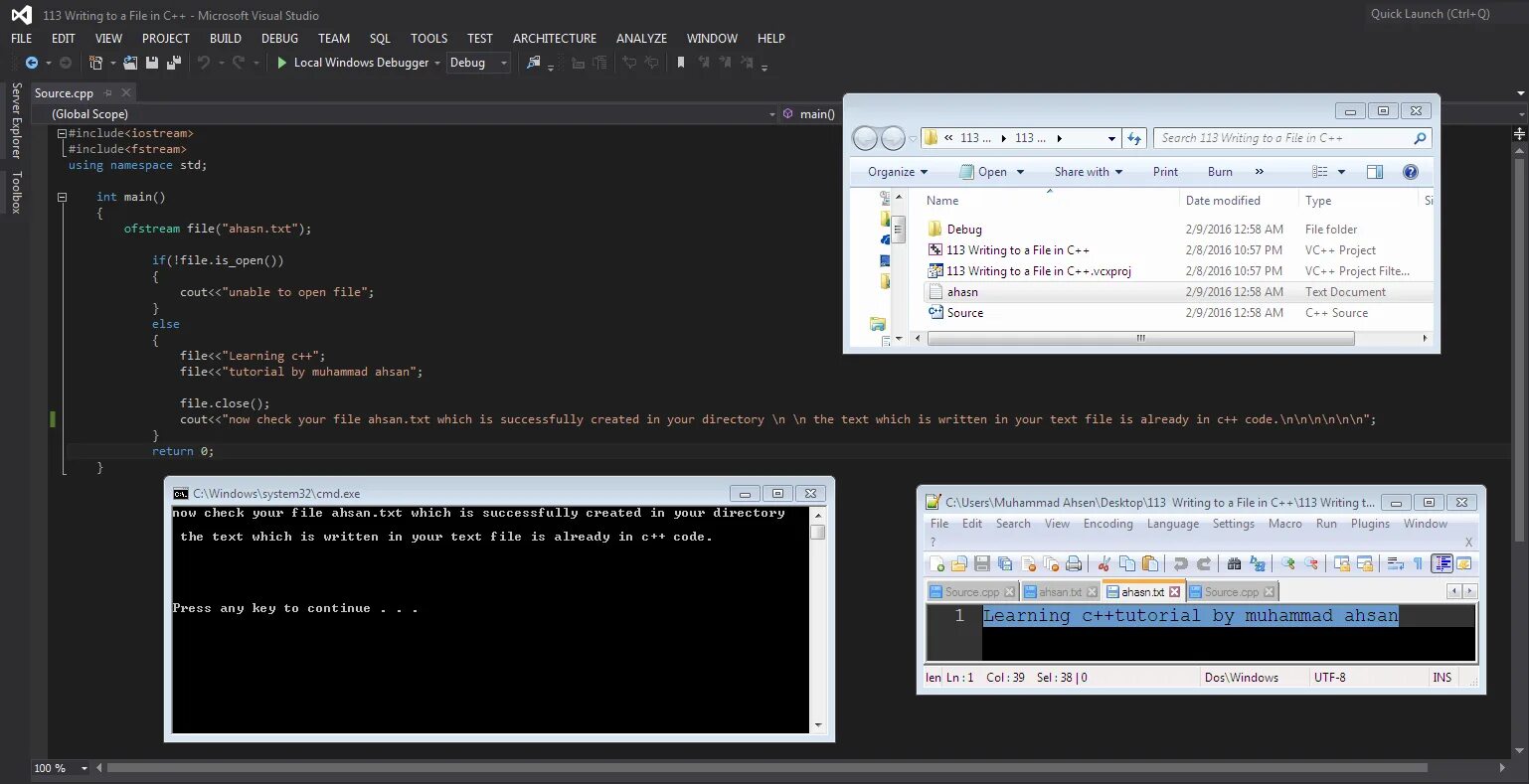Screen dimensions: 1529x784
Task: Click the Help question icon in Explorer
Action: point(1410,172)
